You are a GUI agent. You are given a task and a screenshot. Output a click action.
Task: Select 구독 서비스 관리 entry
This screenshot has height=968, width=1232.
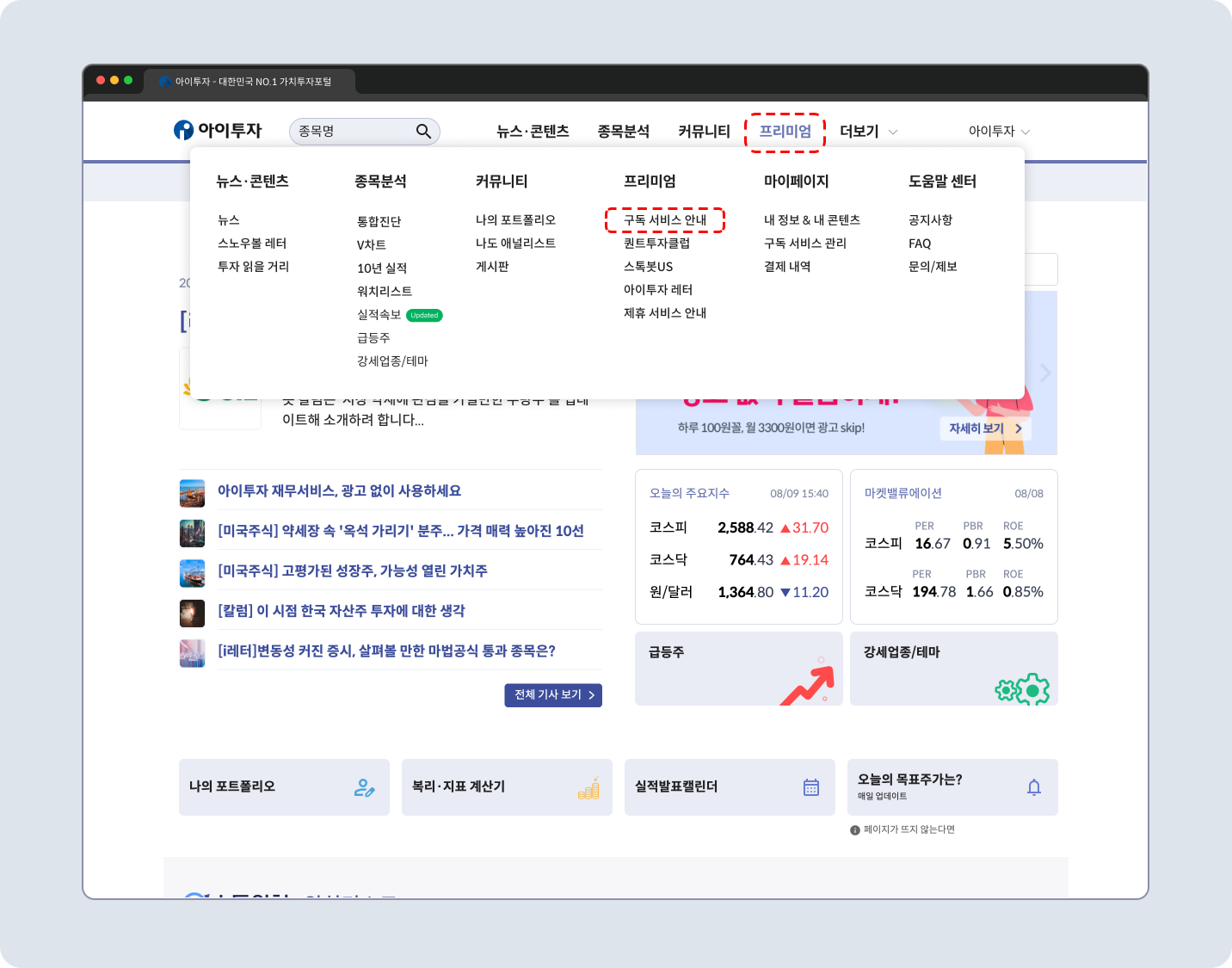(805, 244)
